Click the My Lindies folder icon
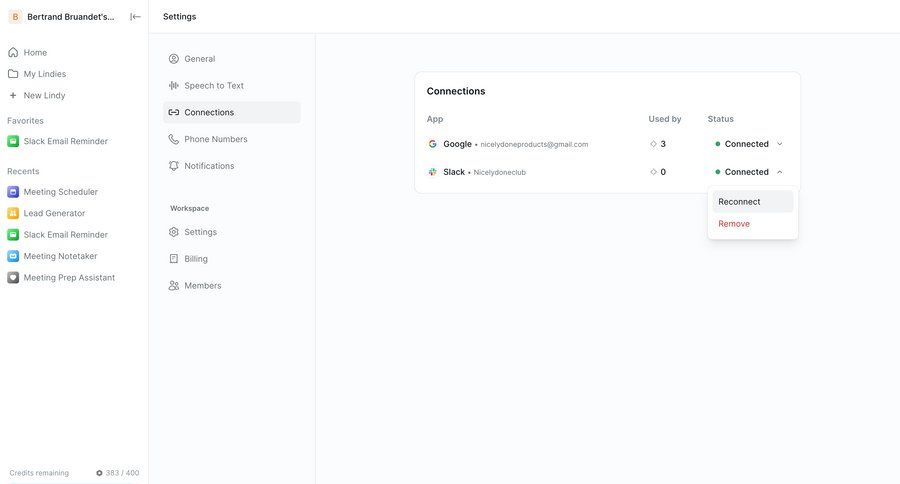Image resolution: width=900 pixels, height=484 pixels. (13, 73)
